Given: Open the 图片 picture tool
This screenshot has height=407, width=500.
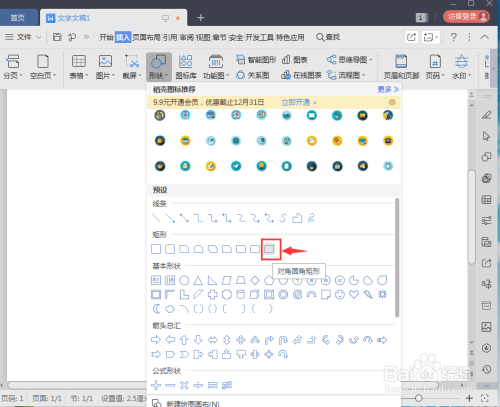Looking at the screenshot, I should [105, 67].
